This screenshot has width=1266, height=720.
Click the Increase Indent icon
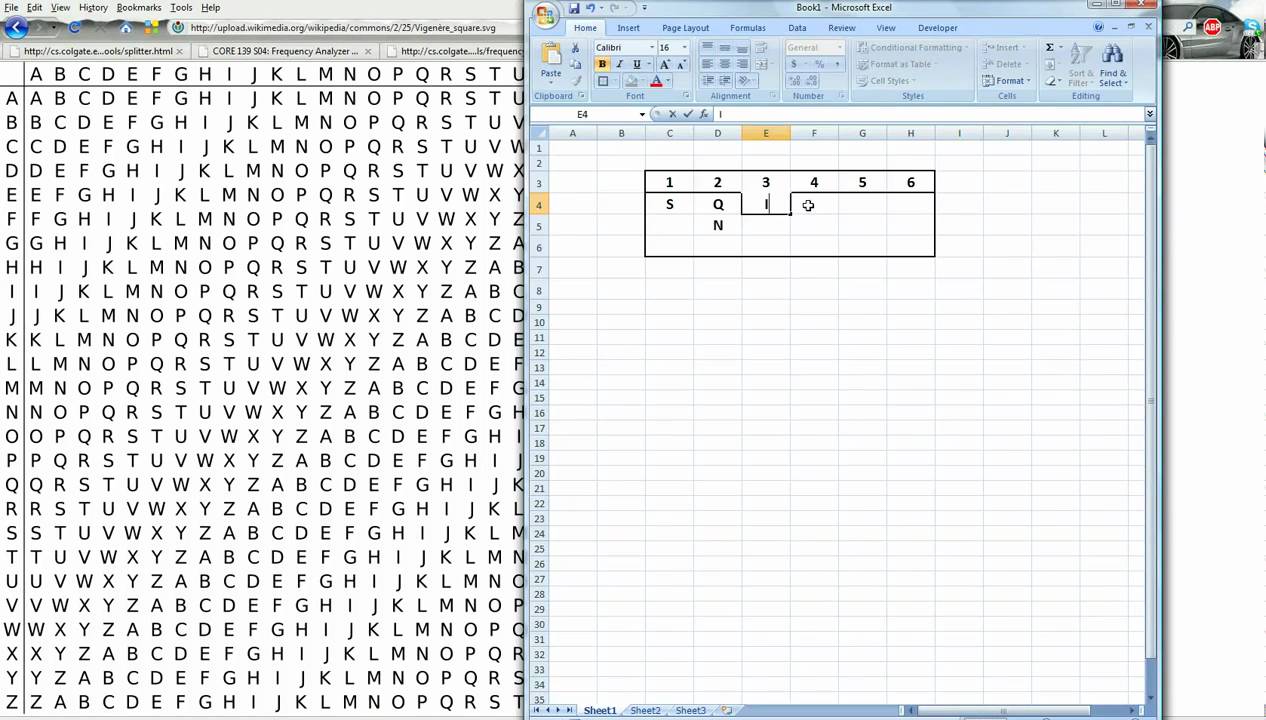725,81
